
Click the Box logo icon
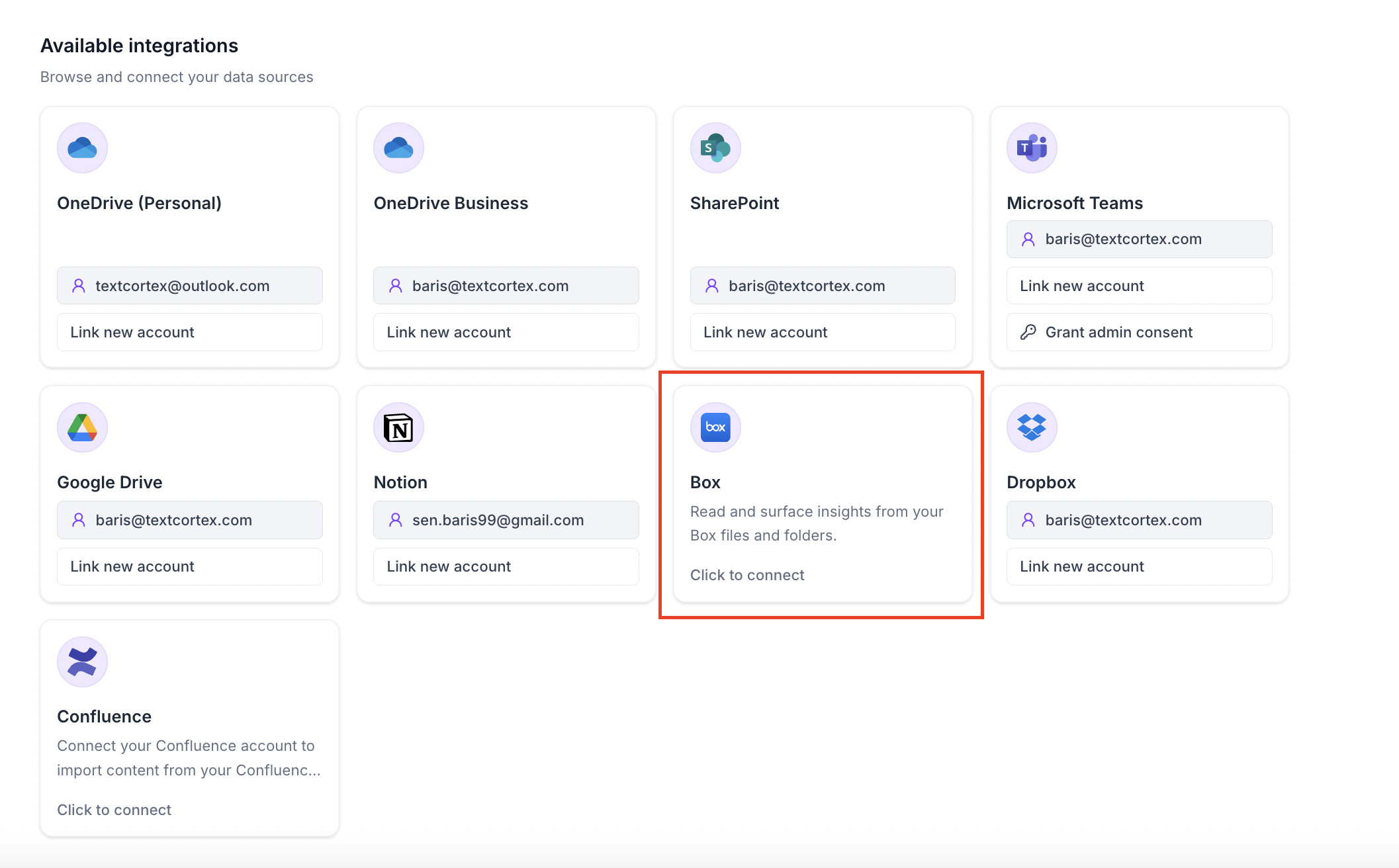(x=715, y=427)
